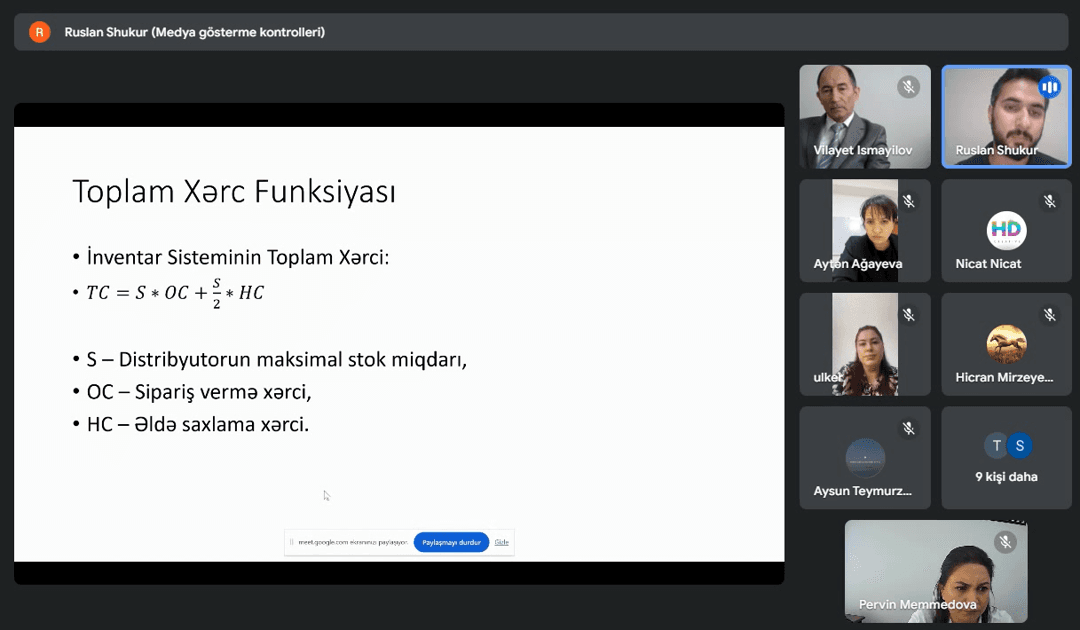Select Pervin Memmedova's video tile
This screenshot has height=630, width=1080.
[936, 571]
